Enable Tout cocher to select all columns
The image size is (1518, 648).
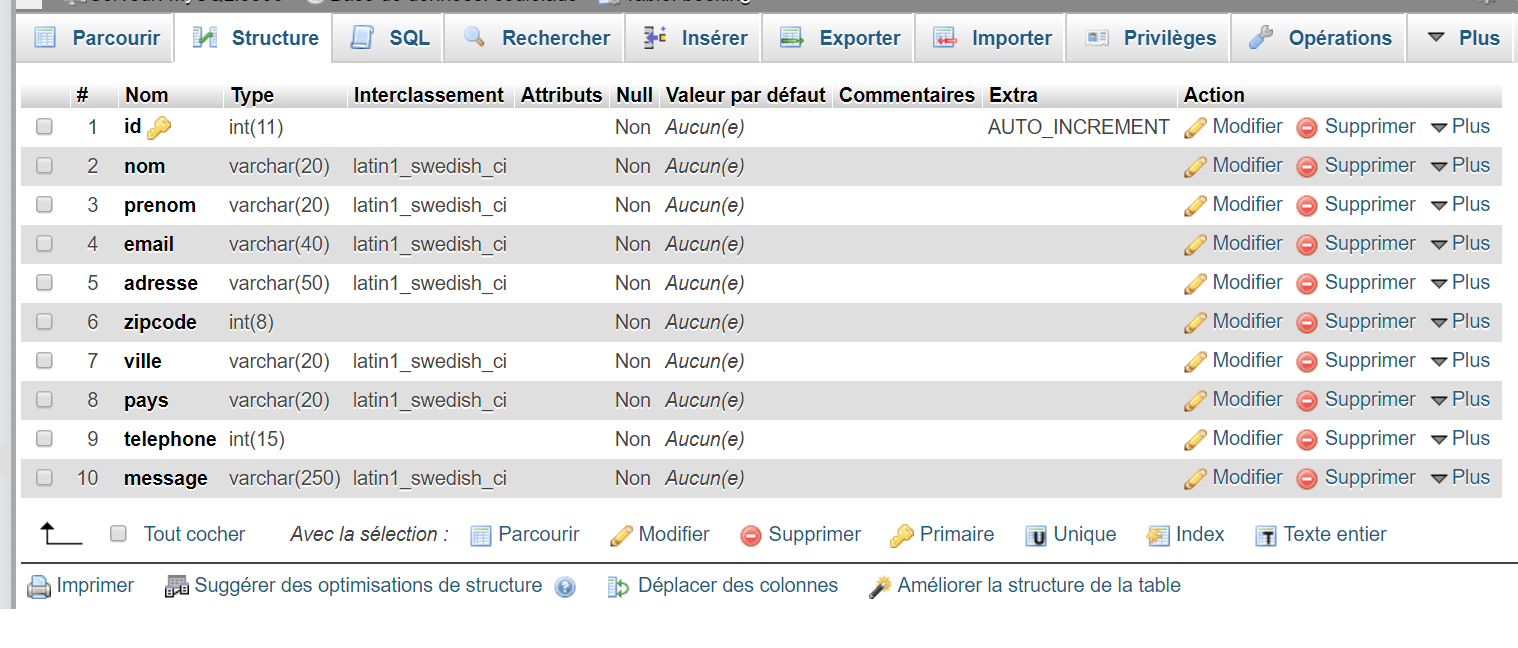tap(118, 534)
